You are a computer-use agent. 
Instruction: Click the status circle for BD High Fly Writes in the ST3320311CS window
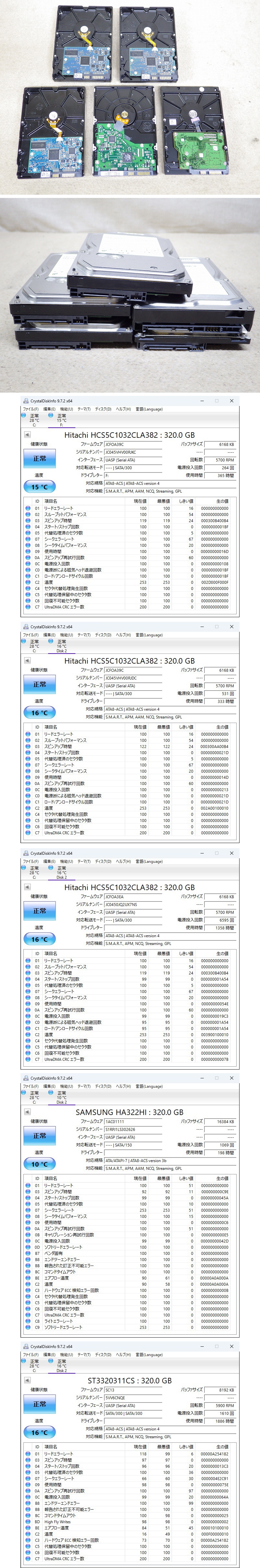tap(28, 1522)
